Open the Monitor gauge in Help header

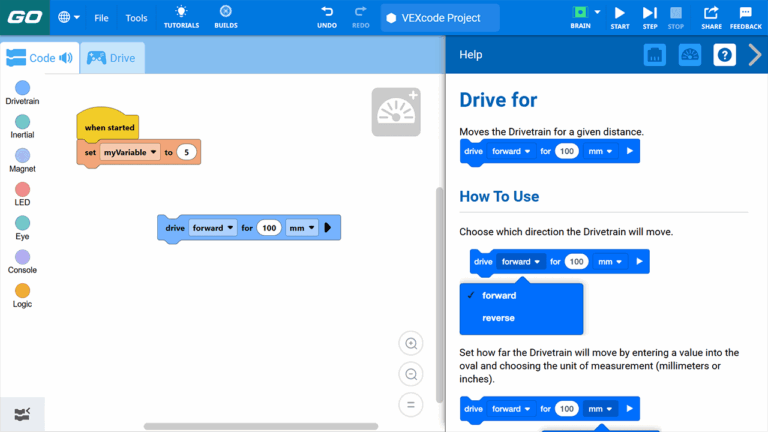click(x=690, y=55)
